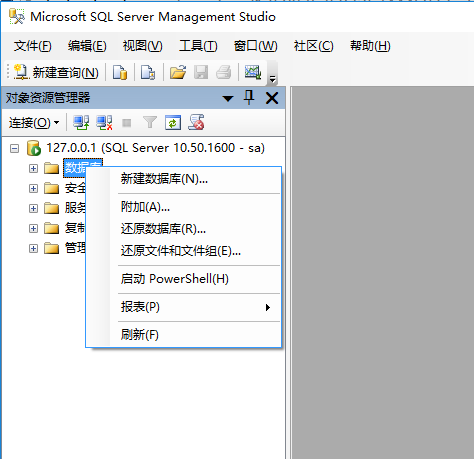The width and height of the screenshot is (474, 459).
Task: Select the 服务 tree label
Action: [x=75, y=208]
